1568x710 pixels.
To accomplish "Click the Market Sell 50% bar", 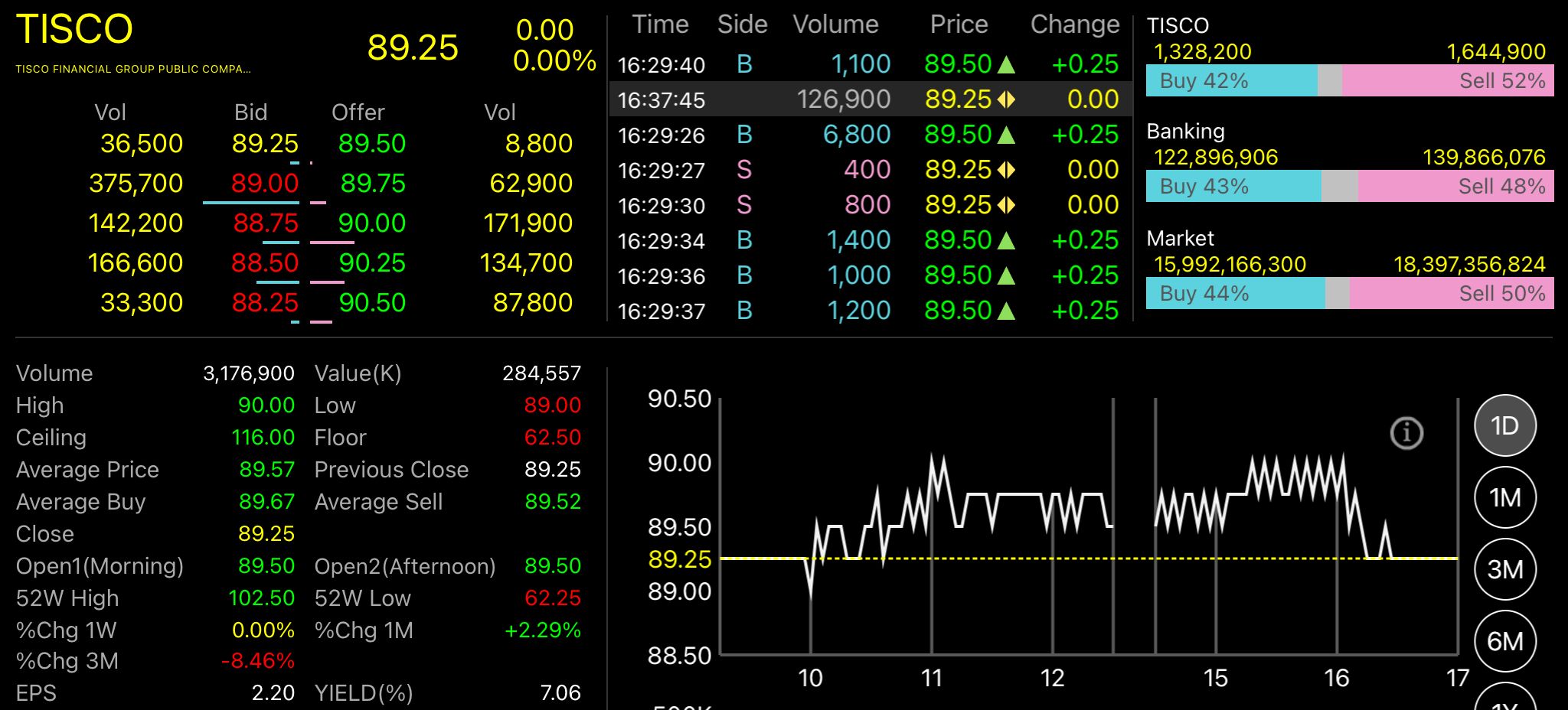I will pyautogui.click(x=1452, y=293).
